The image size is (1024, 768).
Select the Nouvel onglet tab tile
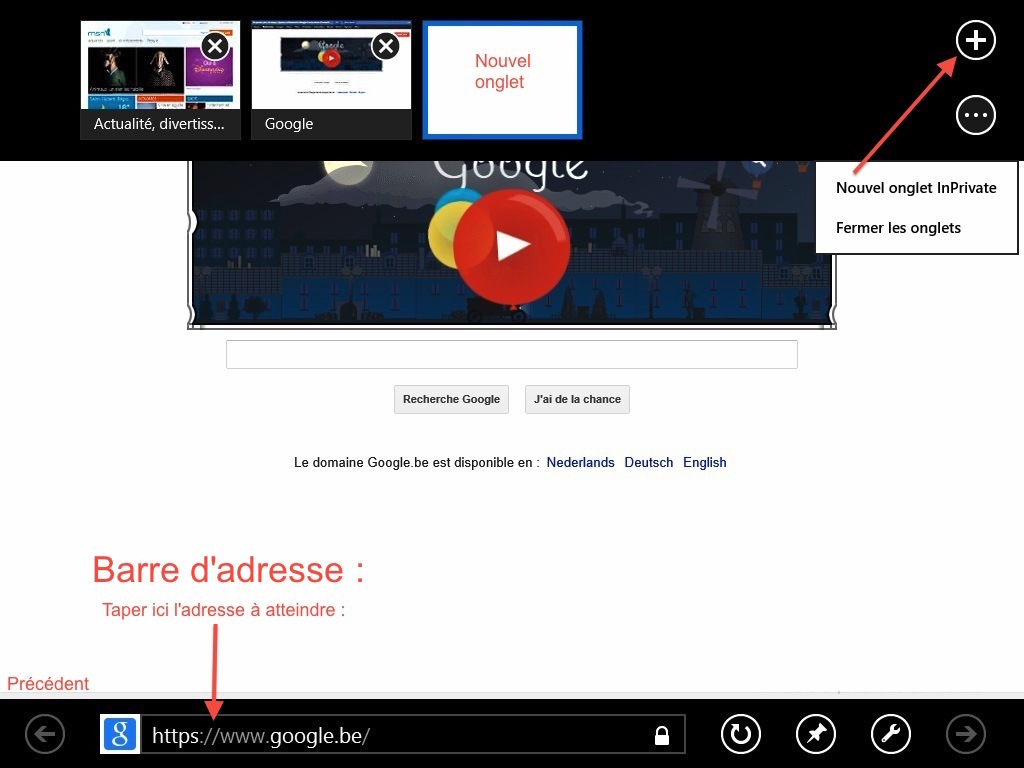(x=502, y=80)
